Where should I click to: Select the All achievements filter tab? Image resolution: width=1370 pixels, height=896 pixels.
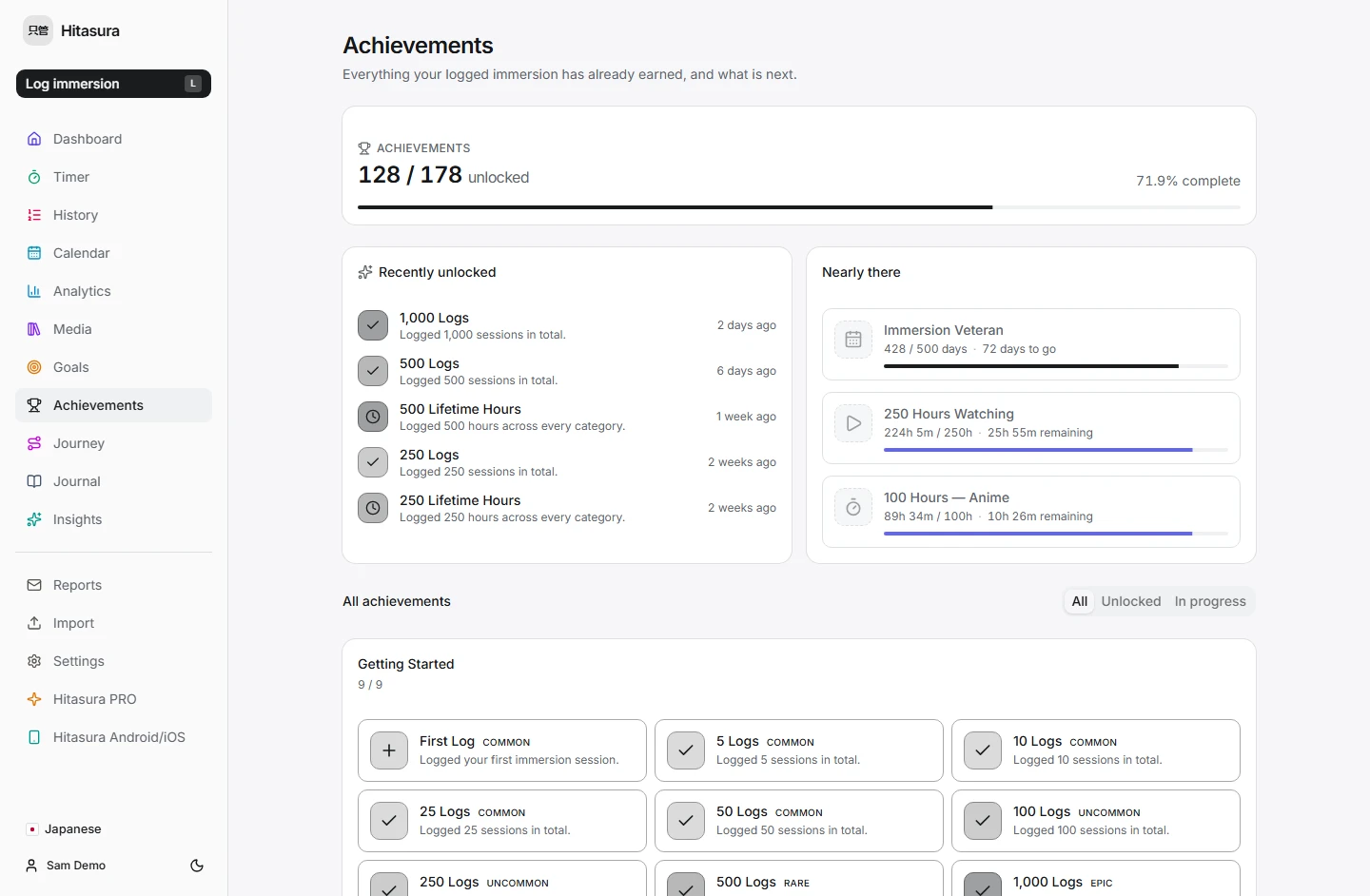[x=1080, y=601]
